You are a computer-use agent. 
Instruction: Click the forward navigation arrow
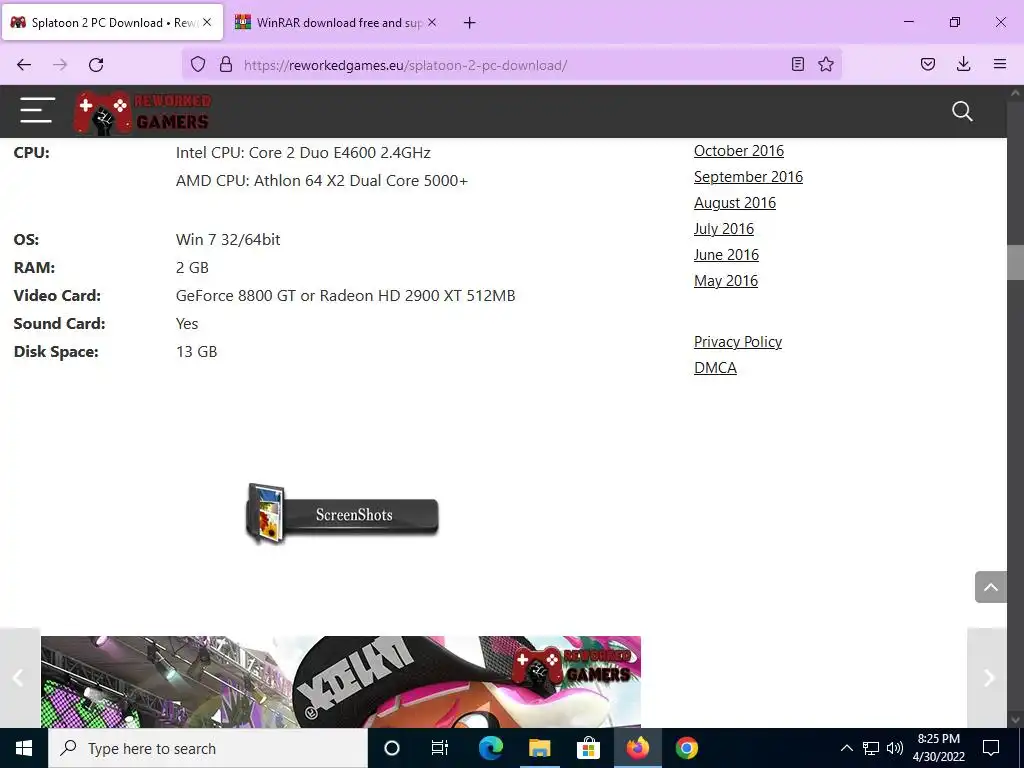click(60, 65)
